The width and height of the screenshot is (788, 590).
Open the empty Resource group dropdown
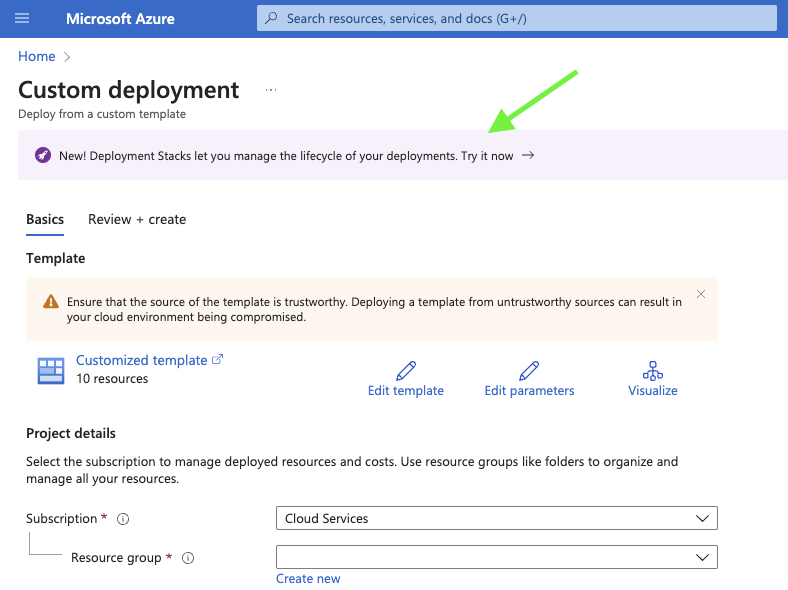[x=497, y=557]
